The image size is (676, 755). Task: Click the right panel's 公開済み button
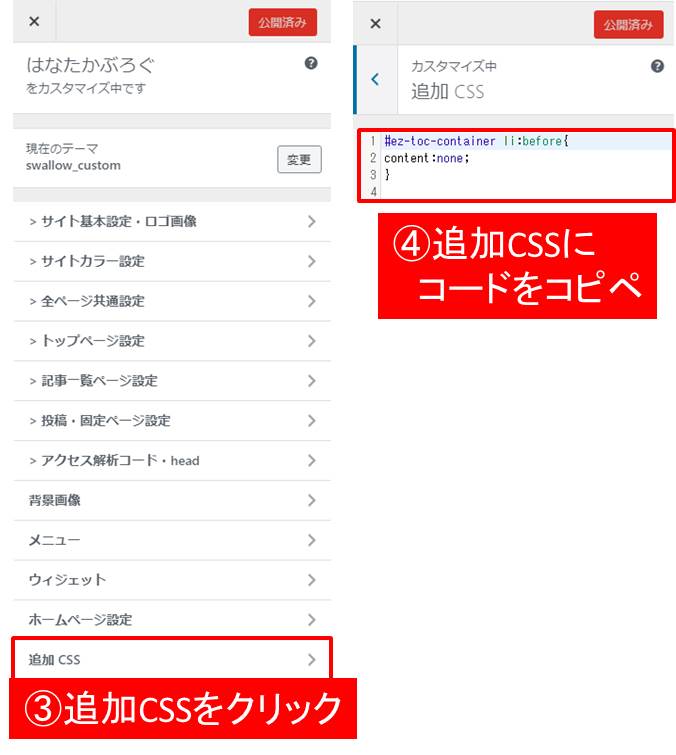click(628, 25)
